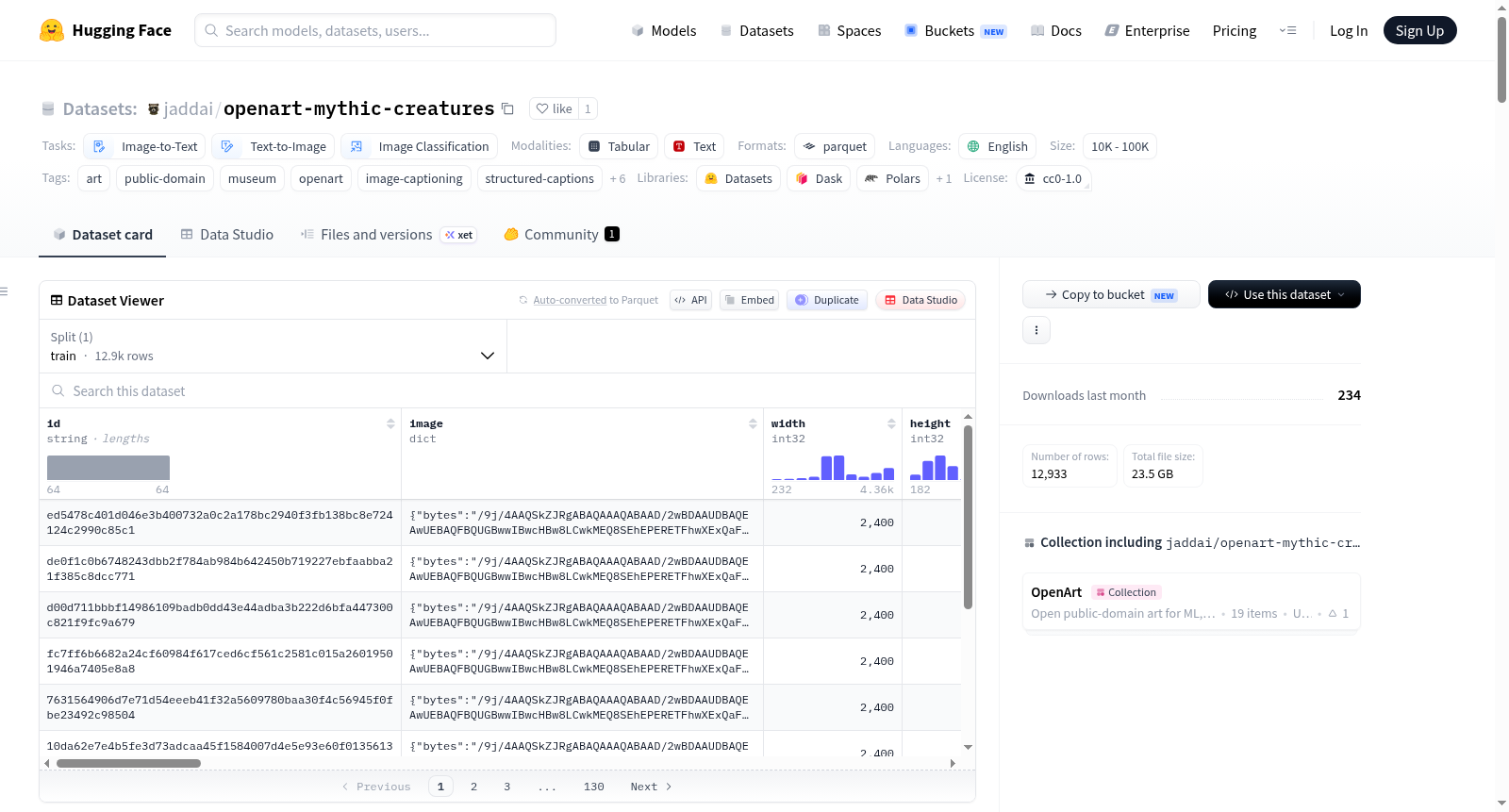This screenshot has width=1509, height=812.
Task: Select the Image-to-Text task tag
Action: click(144, 146)
